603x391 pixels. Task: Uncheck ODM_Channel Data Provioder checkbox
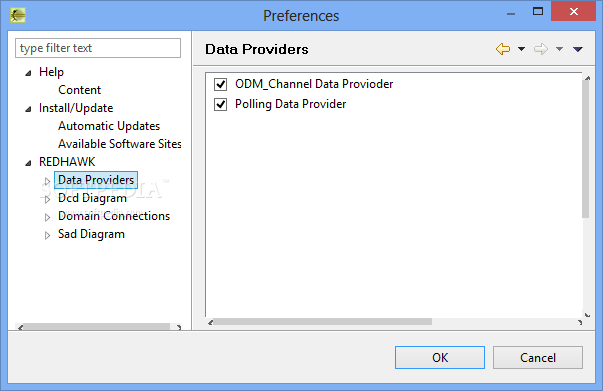(220, 84)
